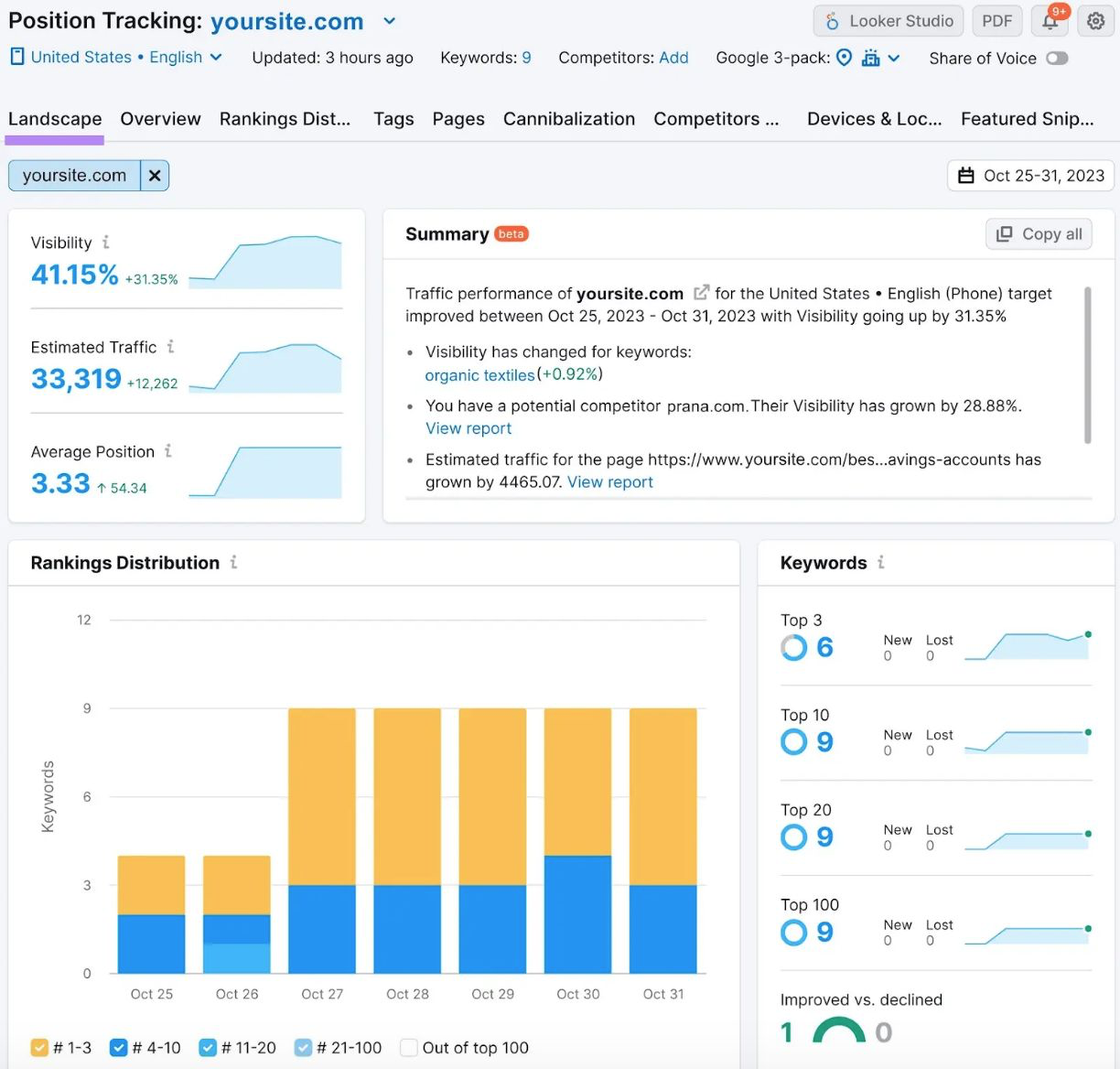Open the notifications bell
1120x1069 pixels.
coord(1049,20)
